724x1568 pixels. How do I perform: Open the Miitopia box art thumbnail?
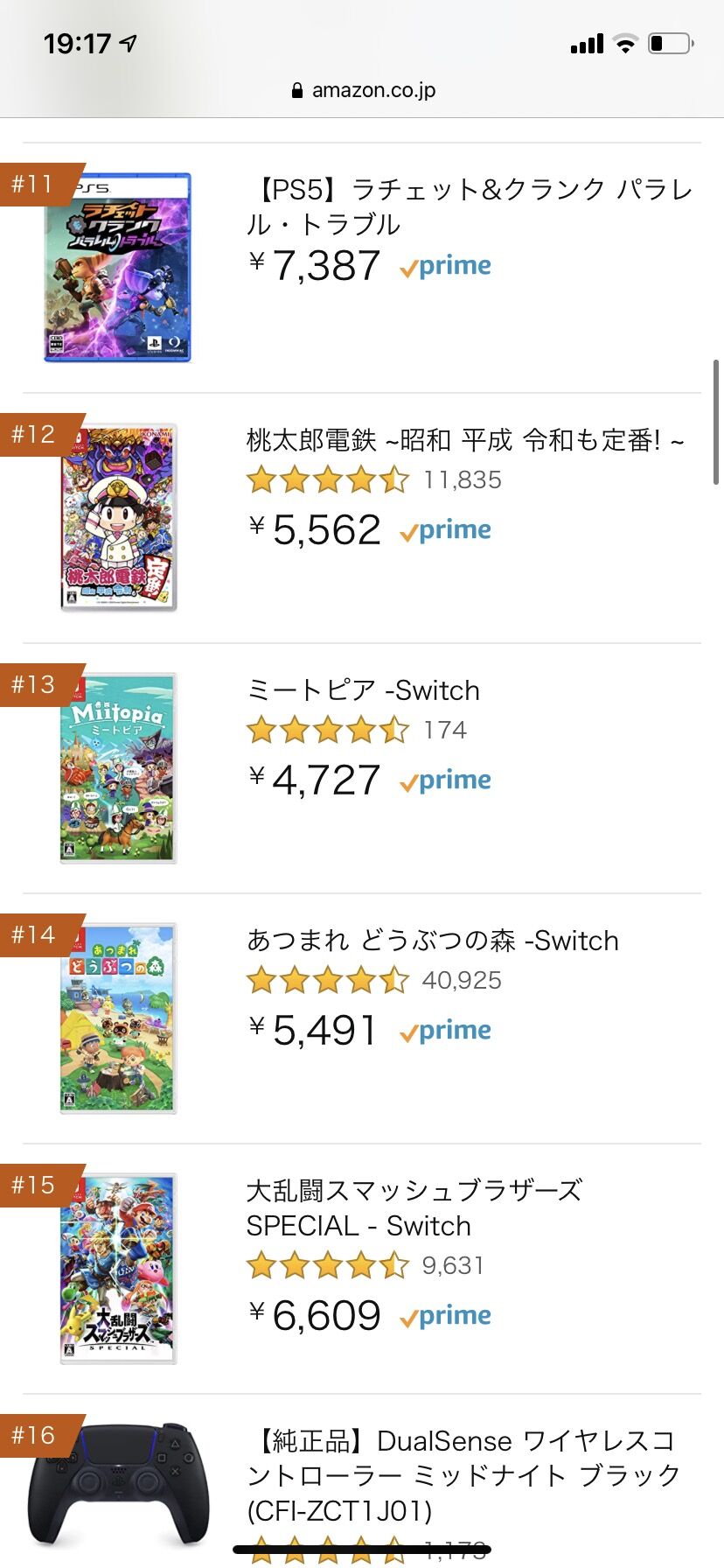(118, 768)
